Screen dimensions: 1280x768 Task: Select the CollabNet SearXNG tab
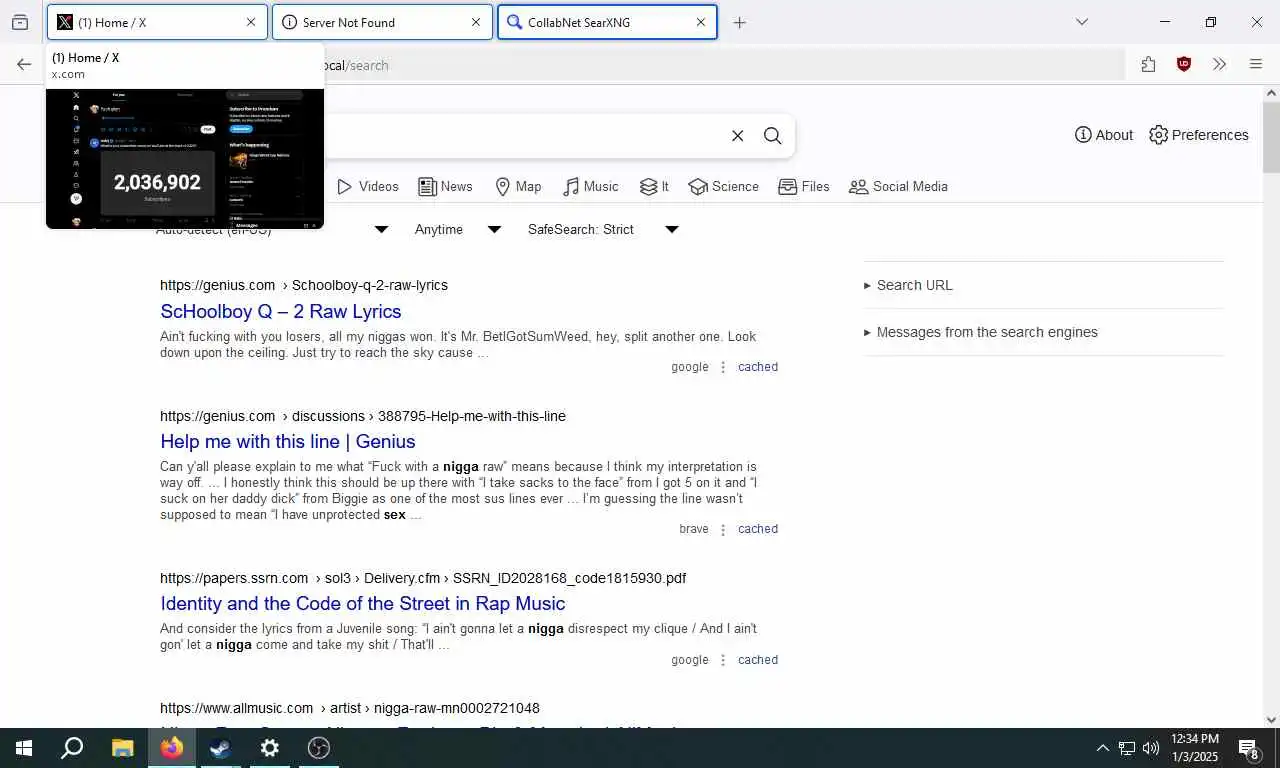point(607,22)
